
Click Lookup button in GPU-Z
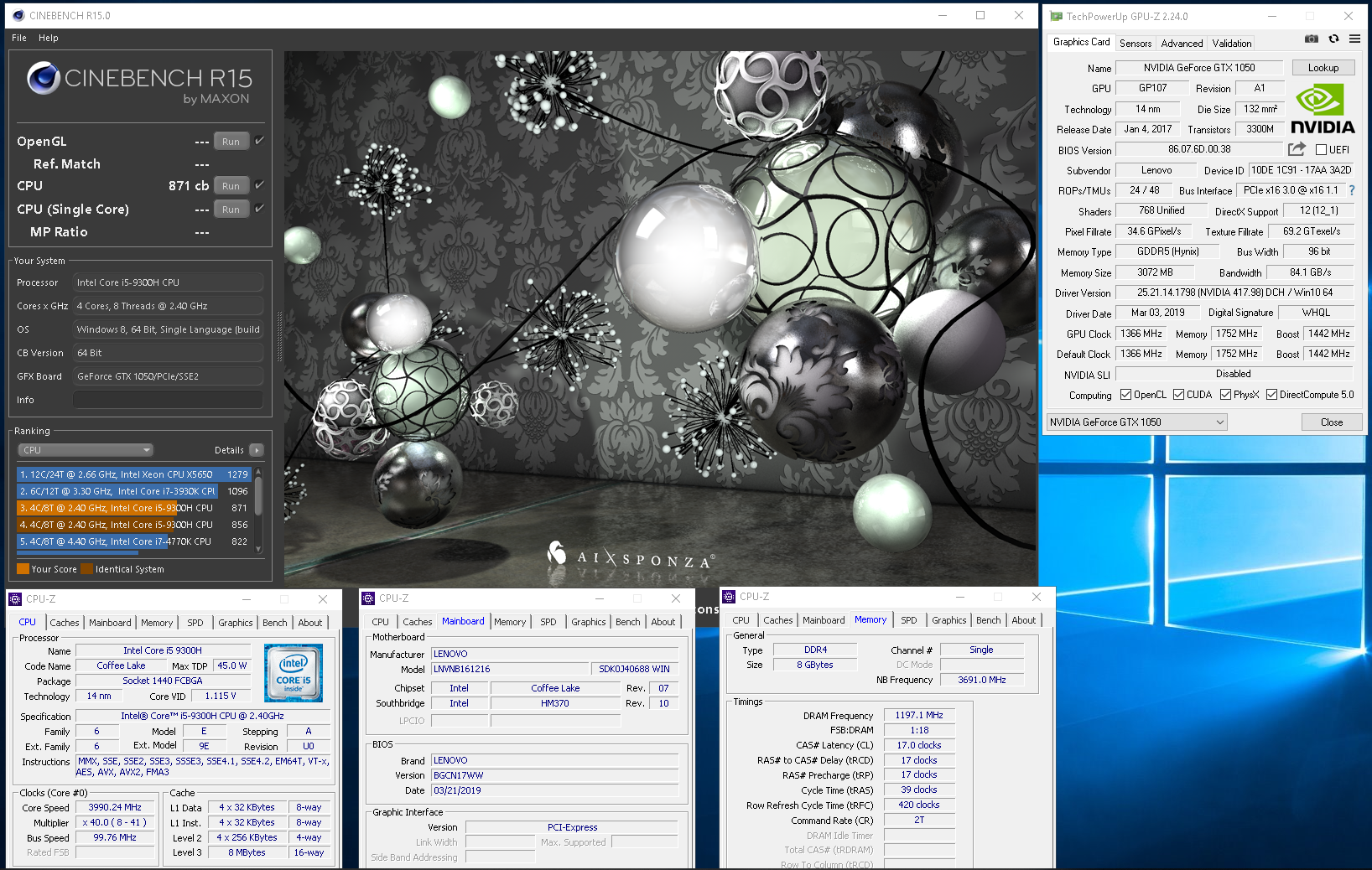point(1323,68)
